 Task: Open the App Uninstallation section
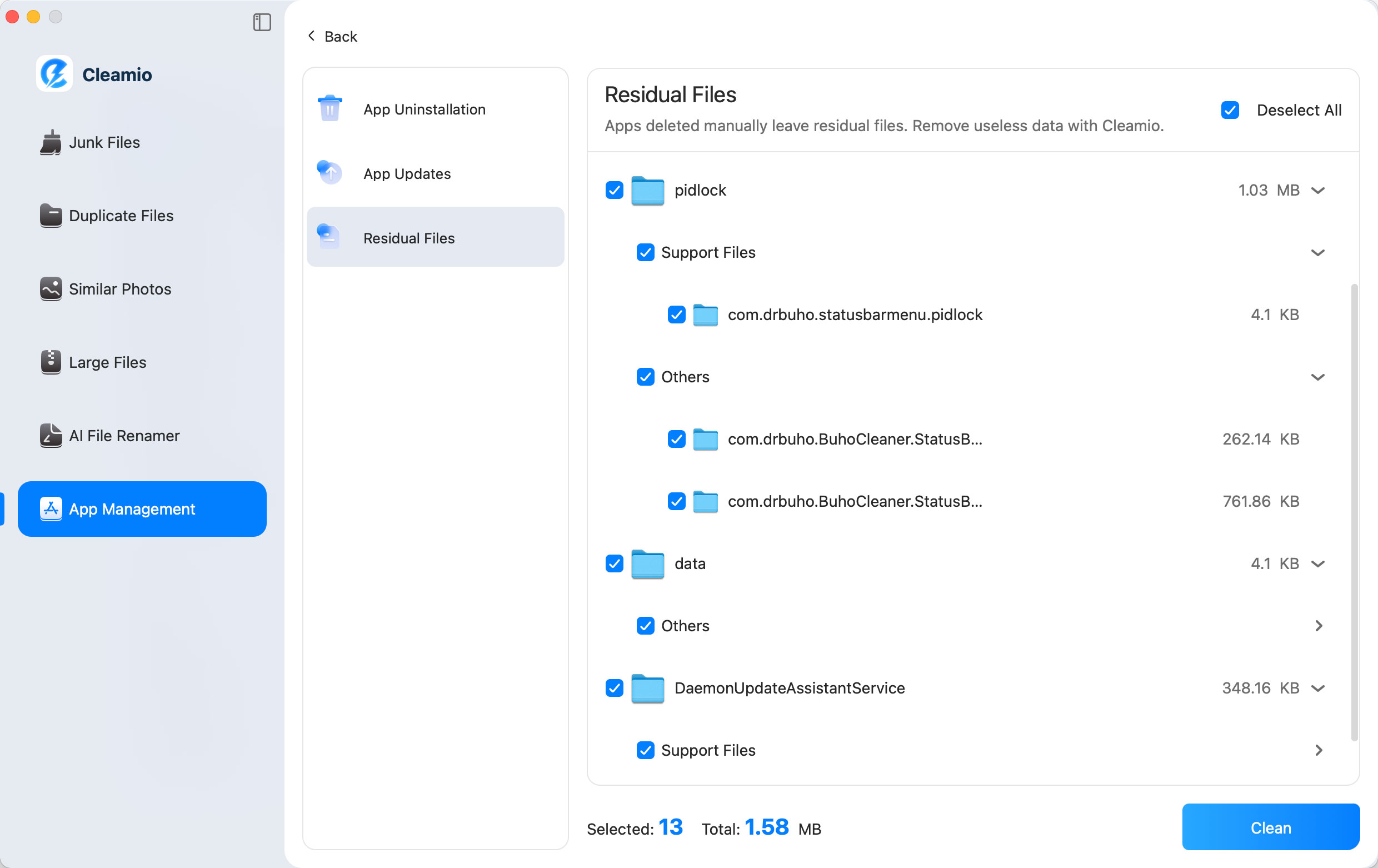pyautogui.click(x=424, y=109)
